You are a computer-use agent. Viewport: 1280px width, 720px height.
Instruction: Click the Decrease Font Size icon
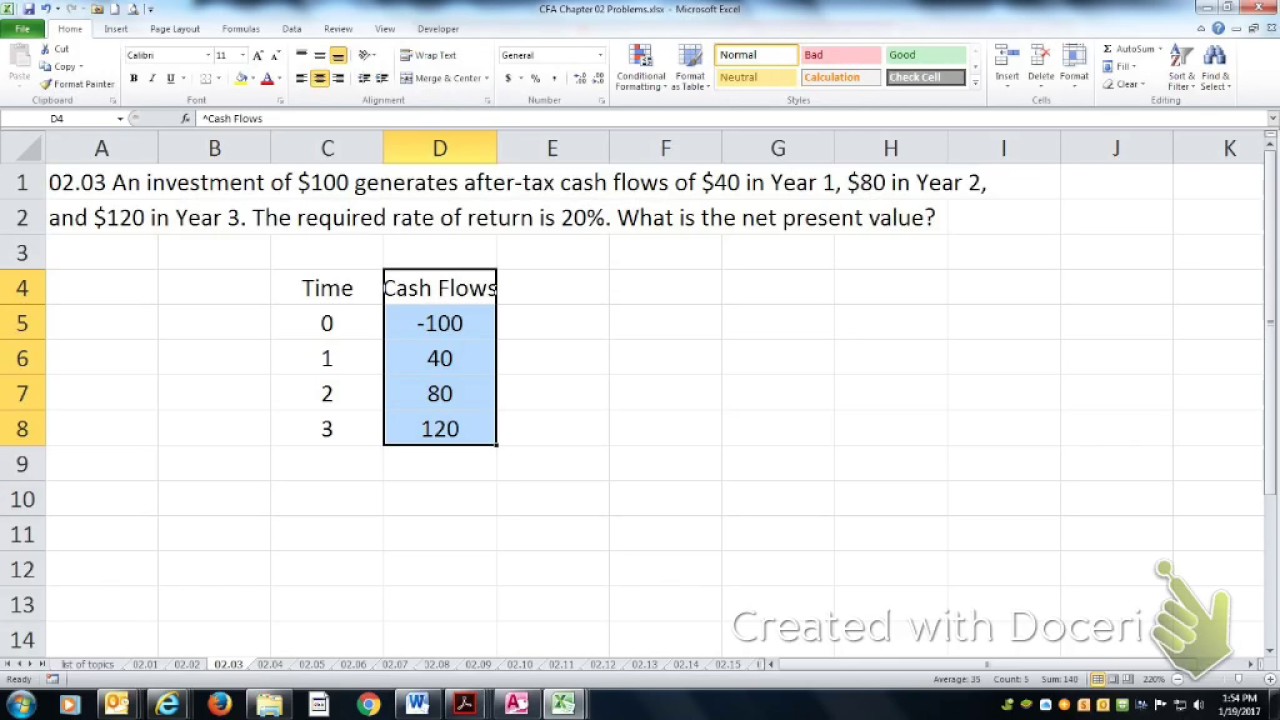click(275, 55)
